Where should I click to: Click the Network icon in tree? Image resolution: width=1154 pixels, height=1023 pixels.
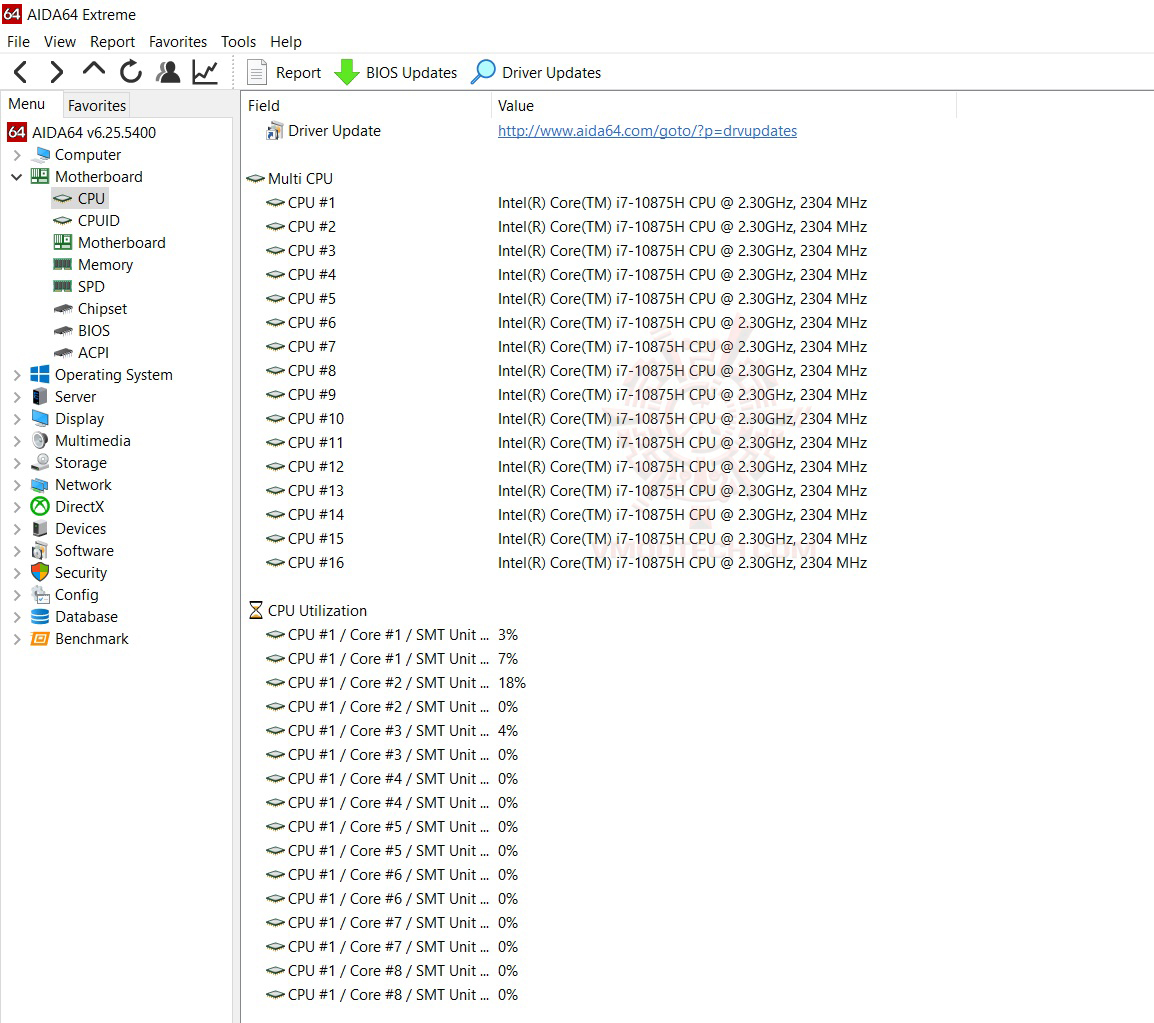click(x=40, y=485)
